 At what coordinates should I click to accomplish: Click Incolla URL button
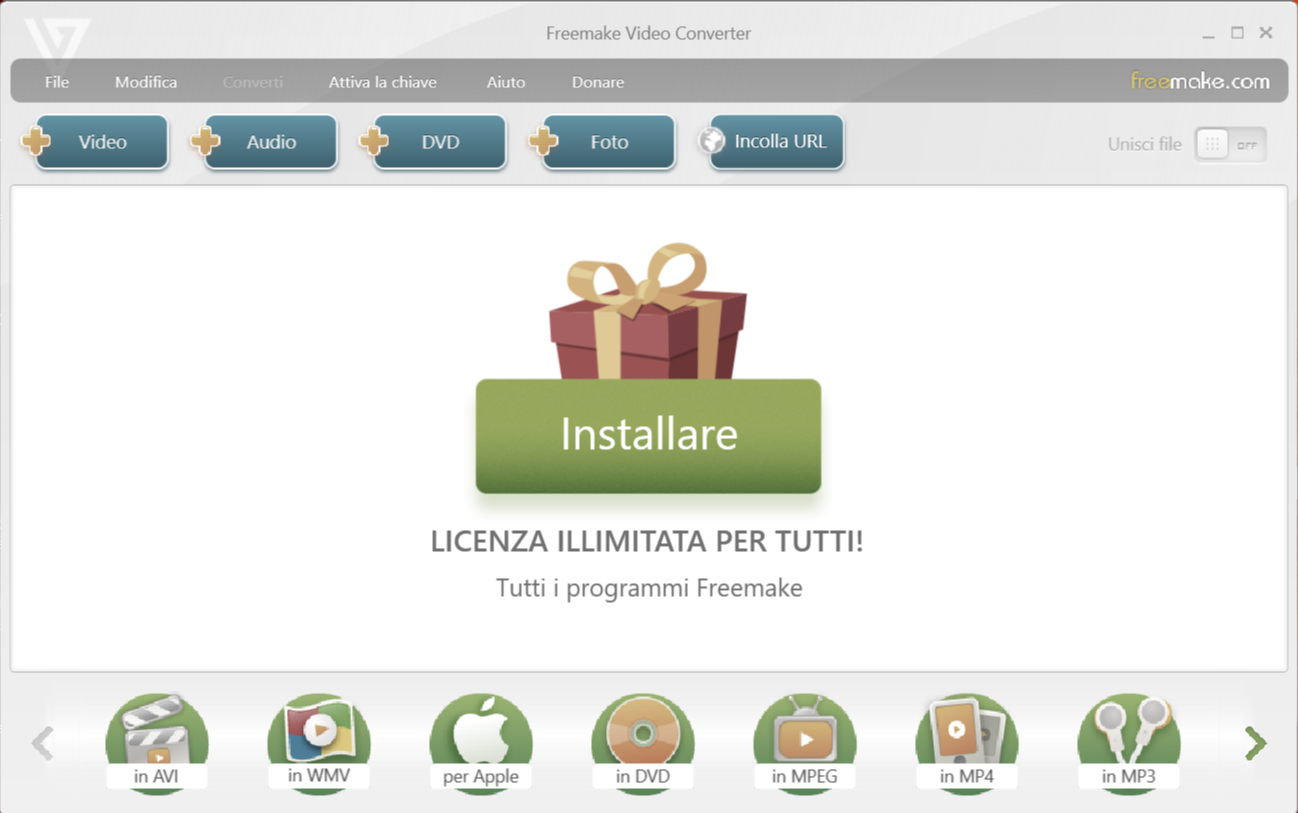(x=771, y=142)
